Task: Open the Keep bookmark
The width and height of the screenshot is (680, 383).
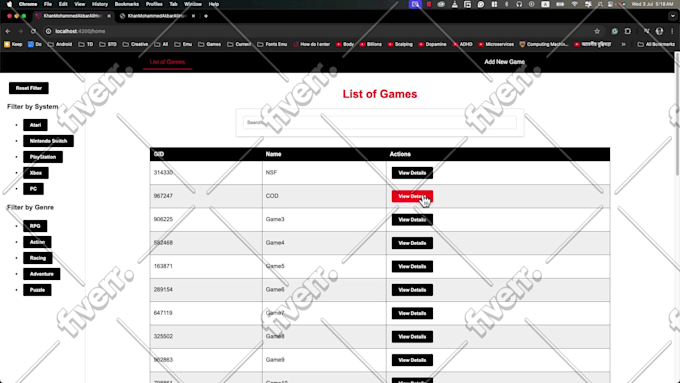Action: tap(13, 44)
